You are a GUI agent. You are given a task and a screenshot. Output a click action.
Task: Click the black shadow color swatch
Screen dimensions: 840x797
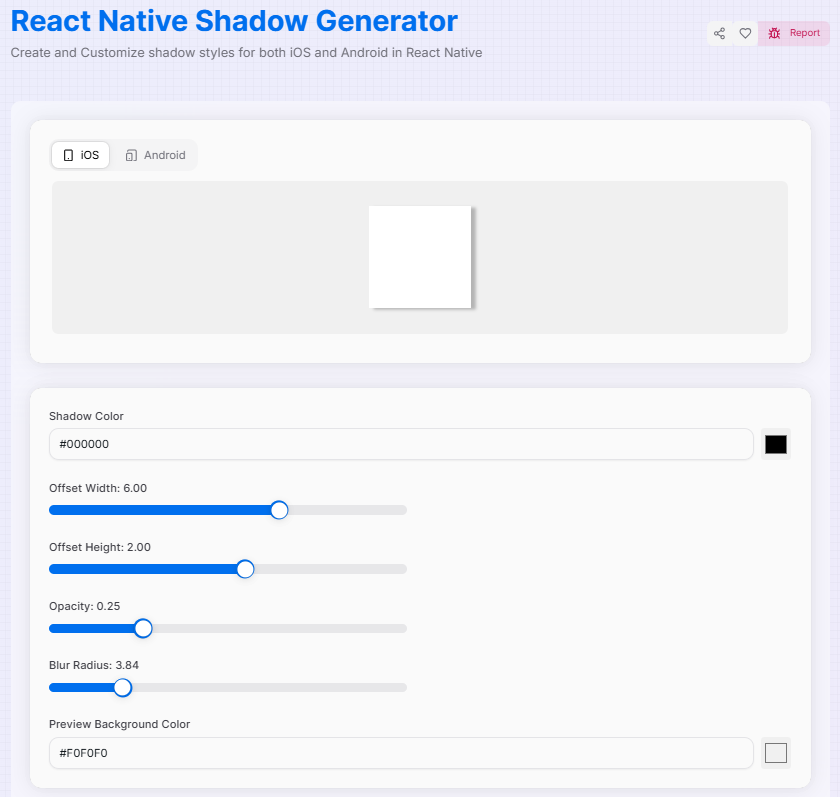click(776, 444)
